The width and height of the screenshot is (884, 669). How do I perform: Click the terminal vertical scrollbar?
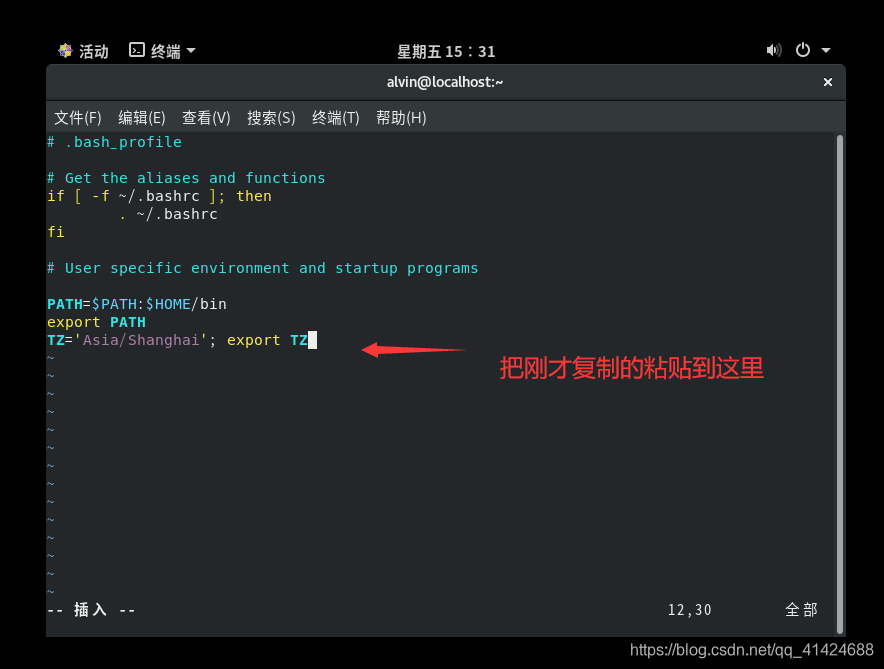pyautogui.click(x=839, y=384)
